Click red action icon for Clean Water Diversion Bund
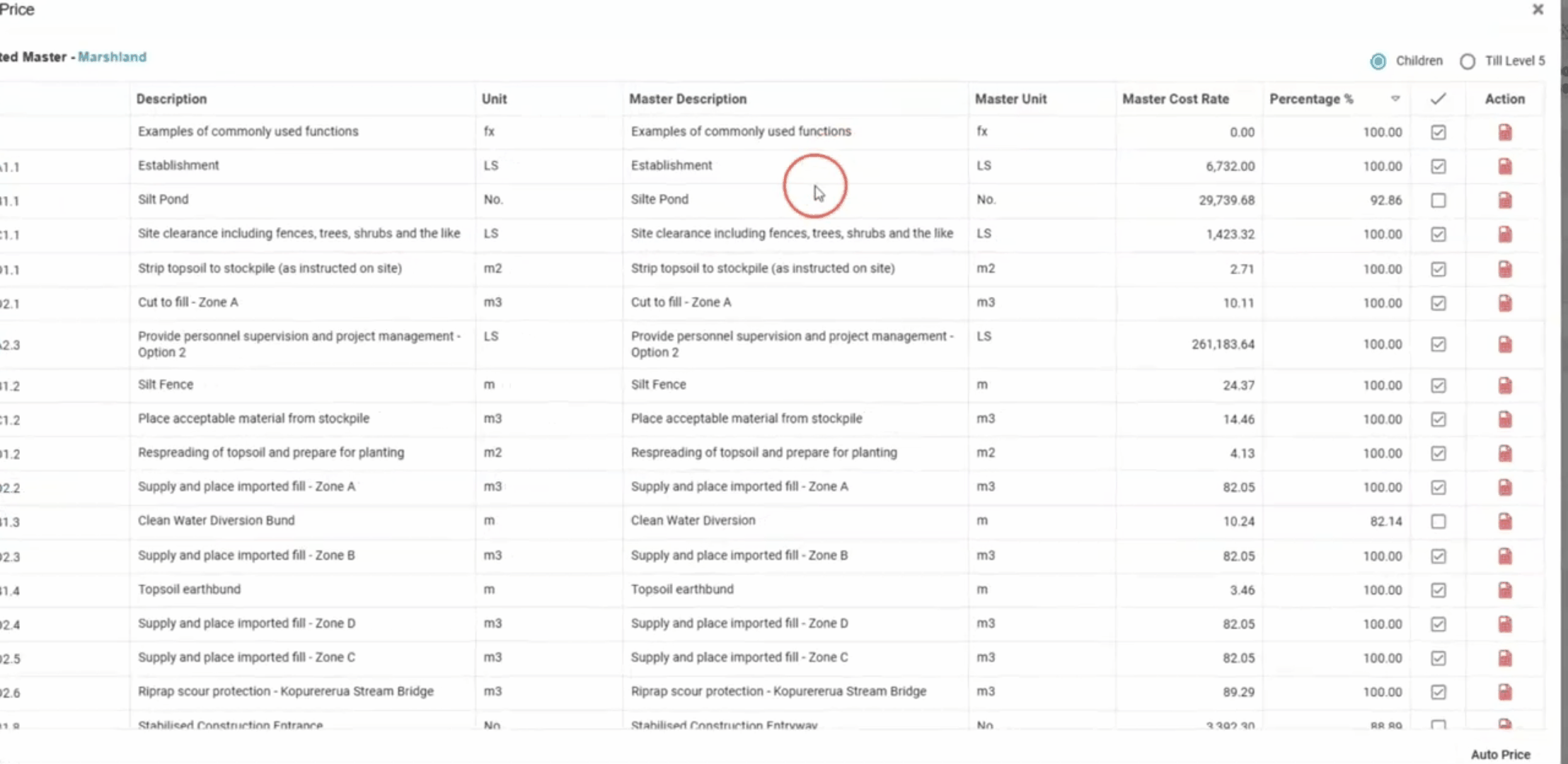 [1504, 521]
